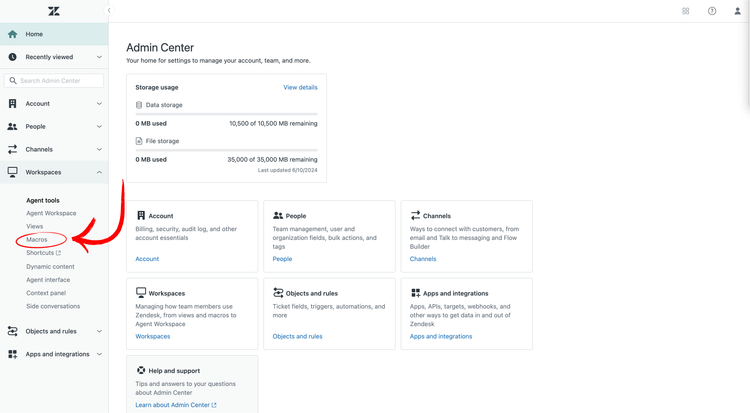This screenshot has height=413, width=750.
Task: Open Agent interface settings
Action: pyautogui.click(x=48, y=279)
